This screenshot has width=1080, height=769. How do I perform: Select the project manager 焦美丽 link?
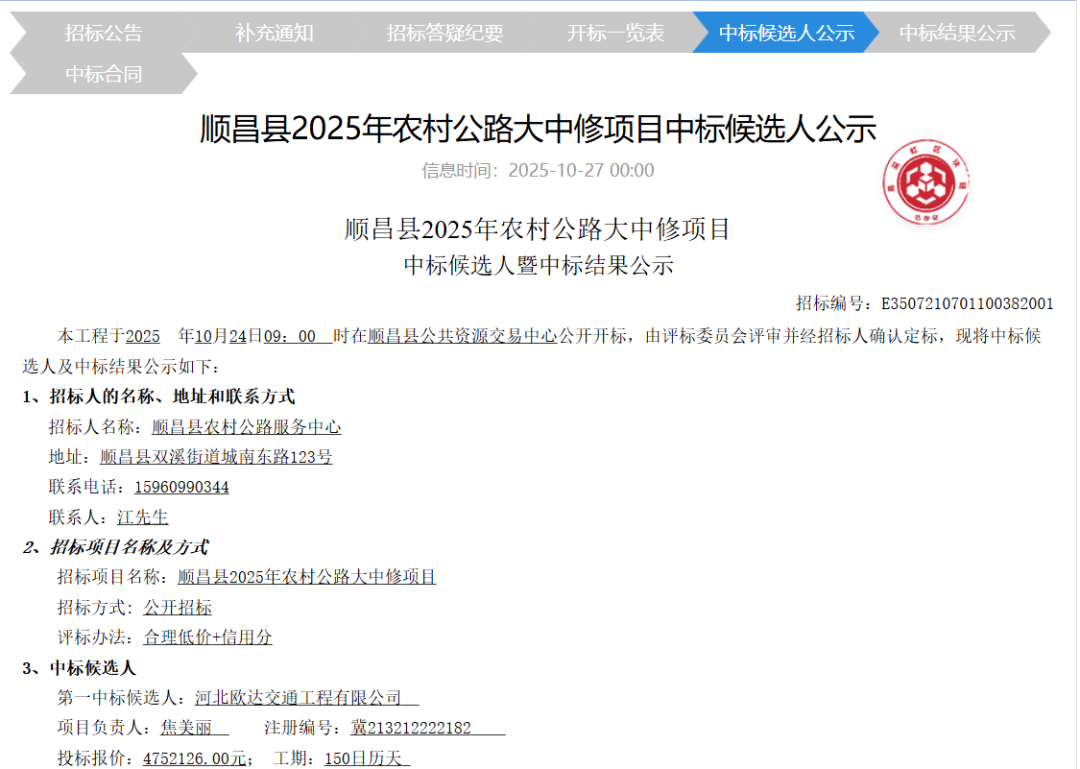pos(183,727)
